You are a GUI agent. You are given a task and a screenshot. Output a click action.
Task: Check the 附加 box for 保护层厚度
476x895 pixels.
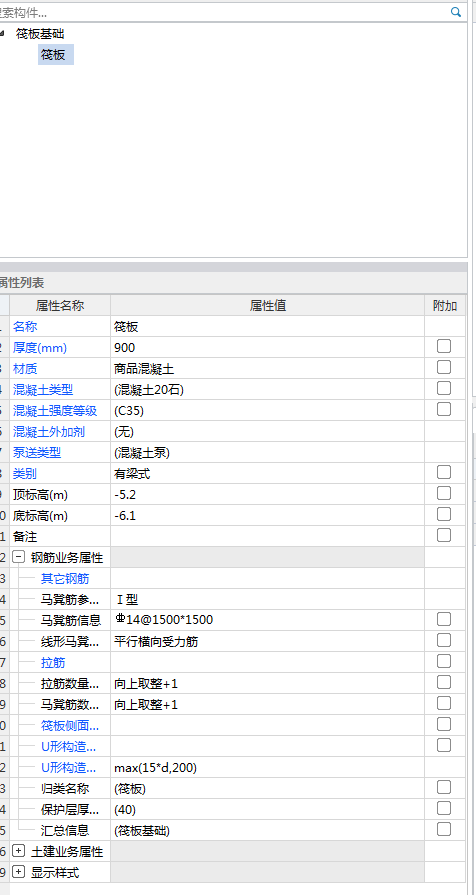[444, 808]
